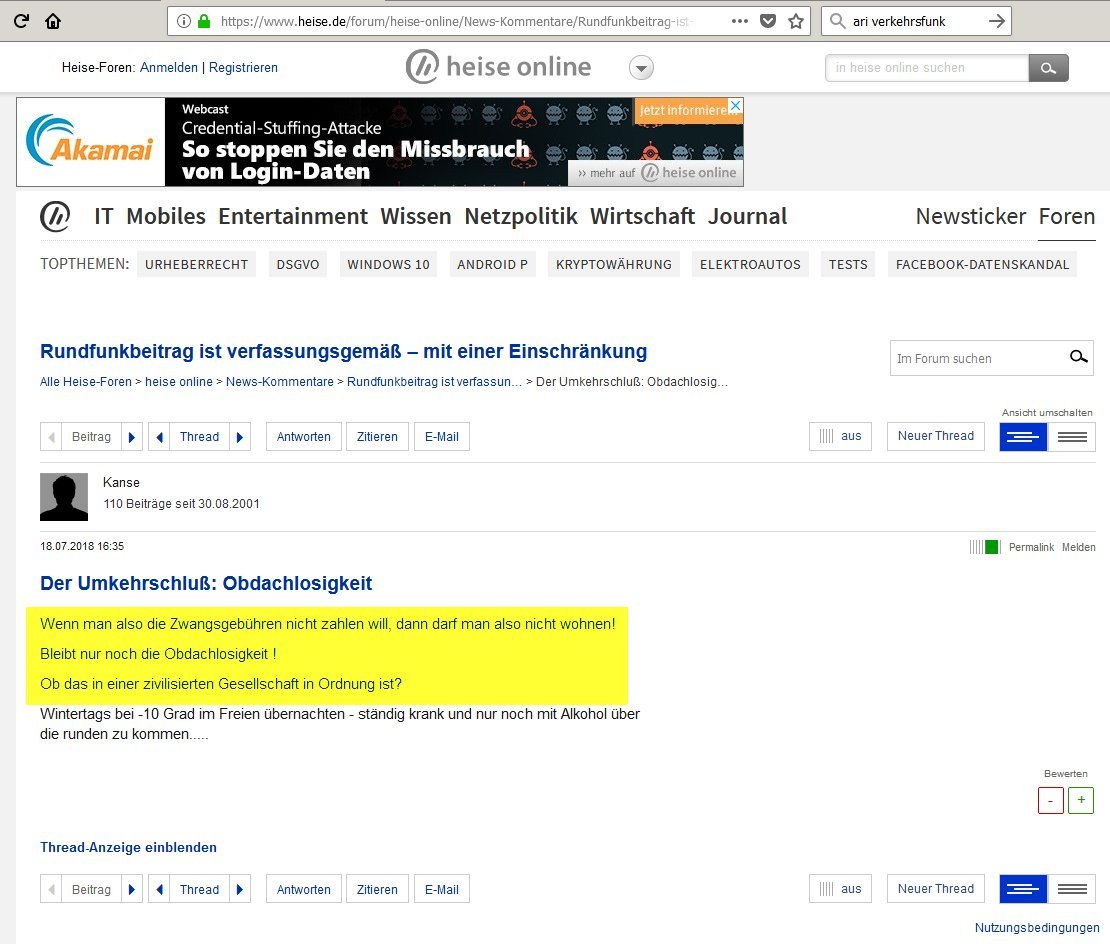The width and height of the screenshot is (1110, 944).
Task: Open the Netzpolitik menu section
Action: pos(520,216)
